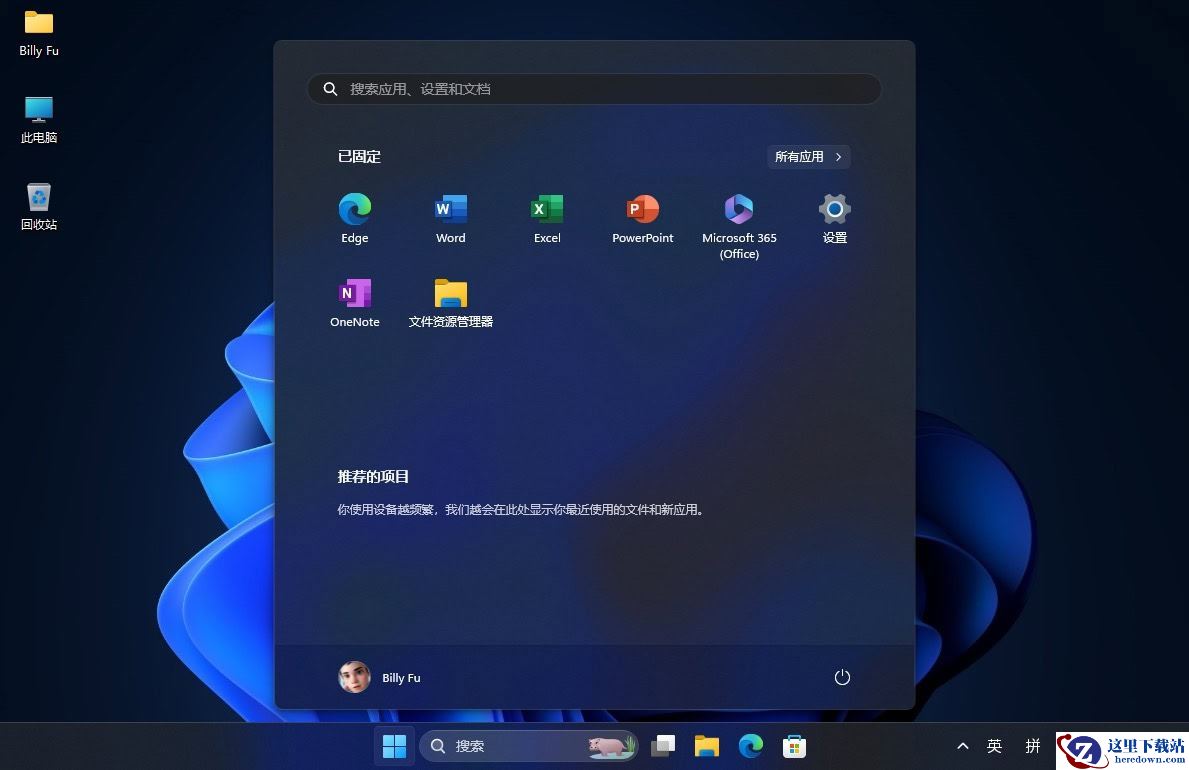Show hidden system tray icons
This screenshot has width=1189, height=770.
coord(962,746)
